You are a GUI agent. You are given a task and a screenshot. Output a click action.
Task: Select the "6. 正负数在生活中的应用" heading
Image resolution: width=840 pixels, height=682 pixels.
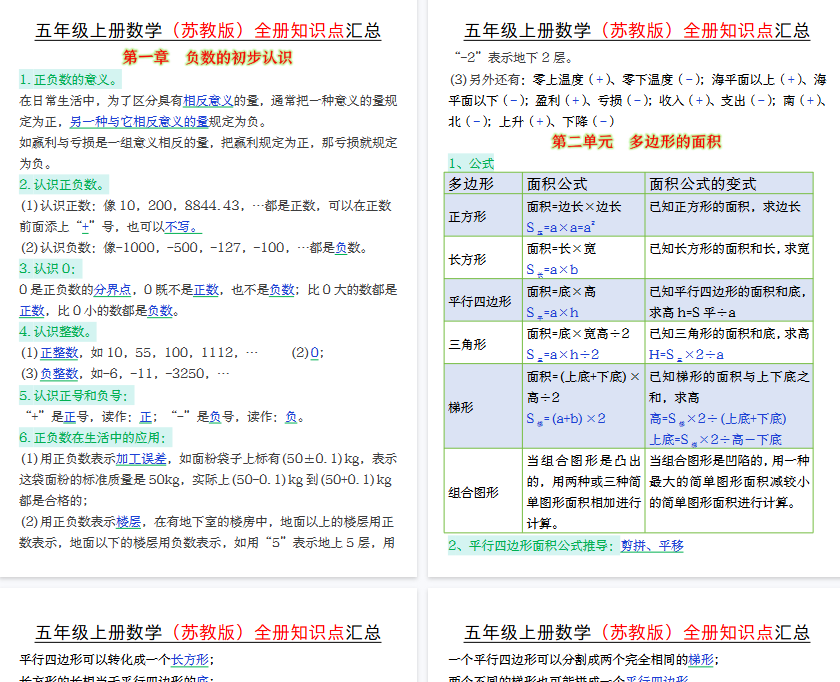point(95,437)
